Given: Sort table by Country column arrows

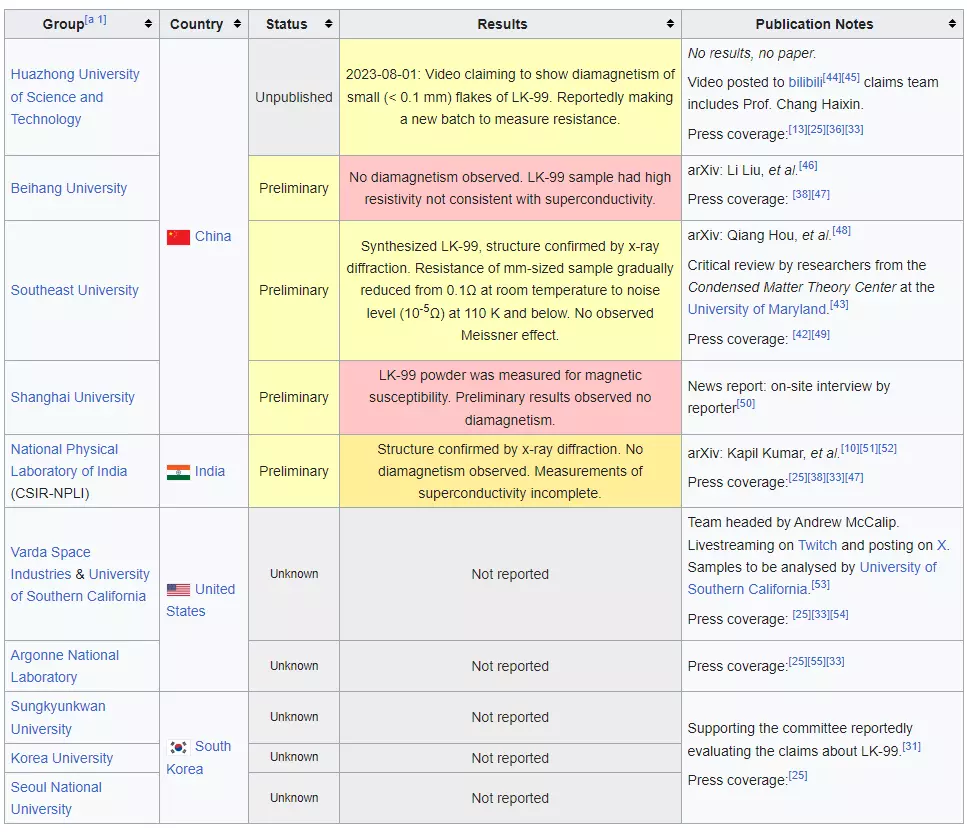Looking at the screenshot, I should coord(237,24).
